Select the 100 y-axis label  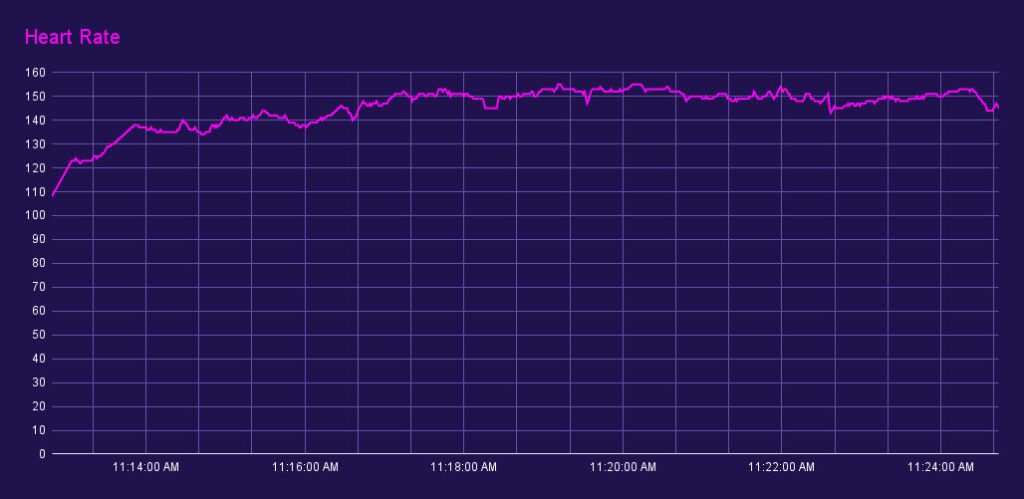[36, 216]
